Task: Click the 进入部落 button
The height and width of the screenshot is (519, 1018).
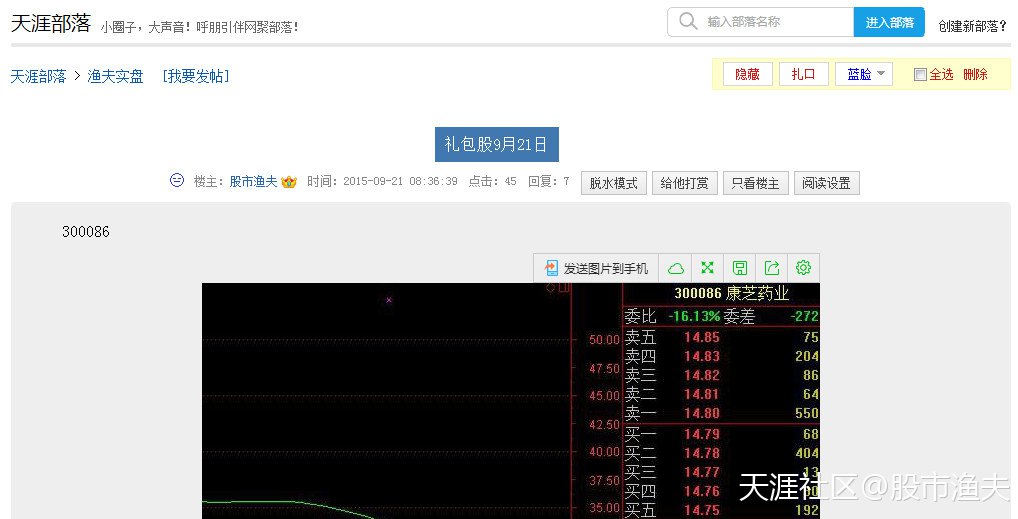Action: [889, 22]
